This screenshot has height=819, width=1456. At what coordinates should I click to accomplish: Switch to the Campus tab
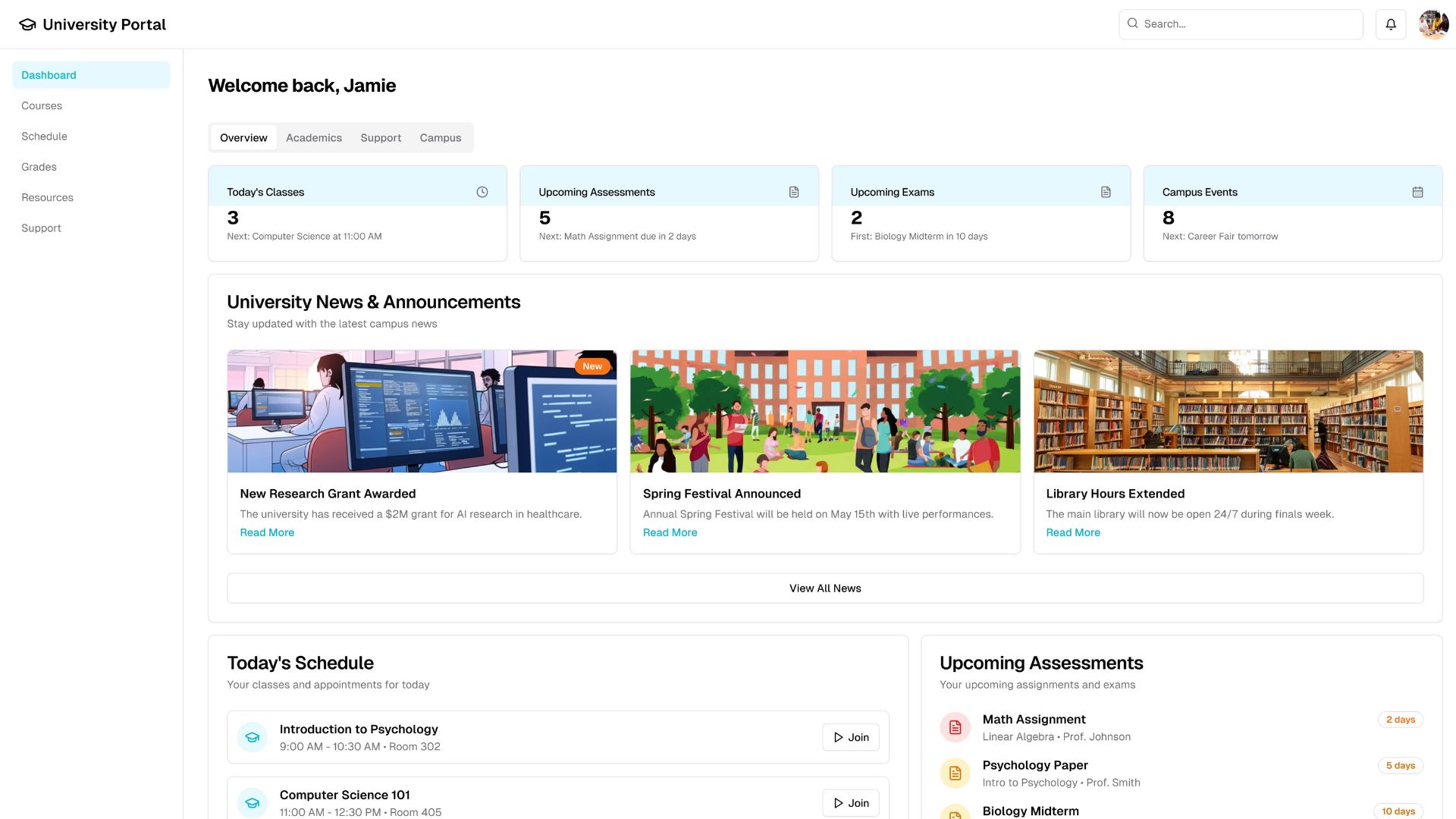(441, 137)
